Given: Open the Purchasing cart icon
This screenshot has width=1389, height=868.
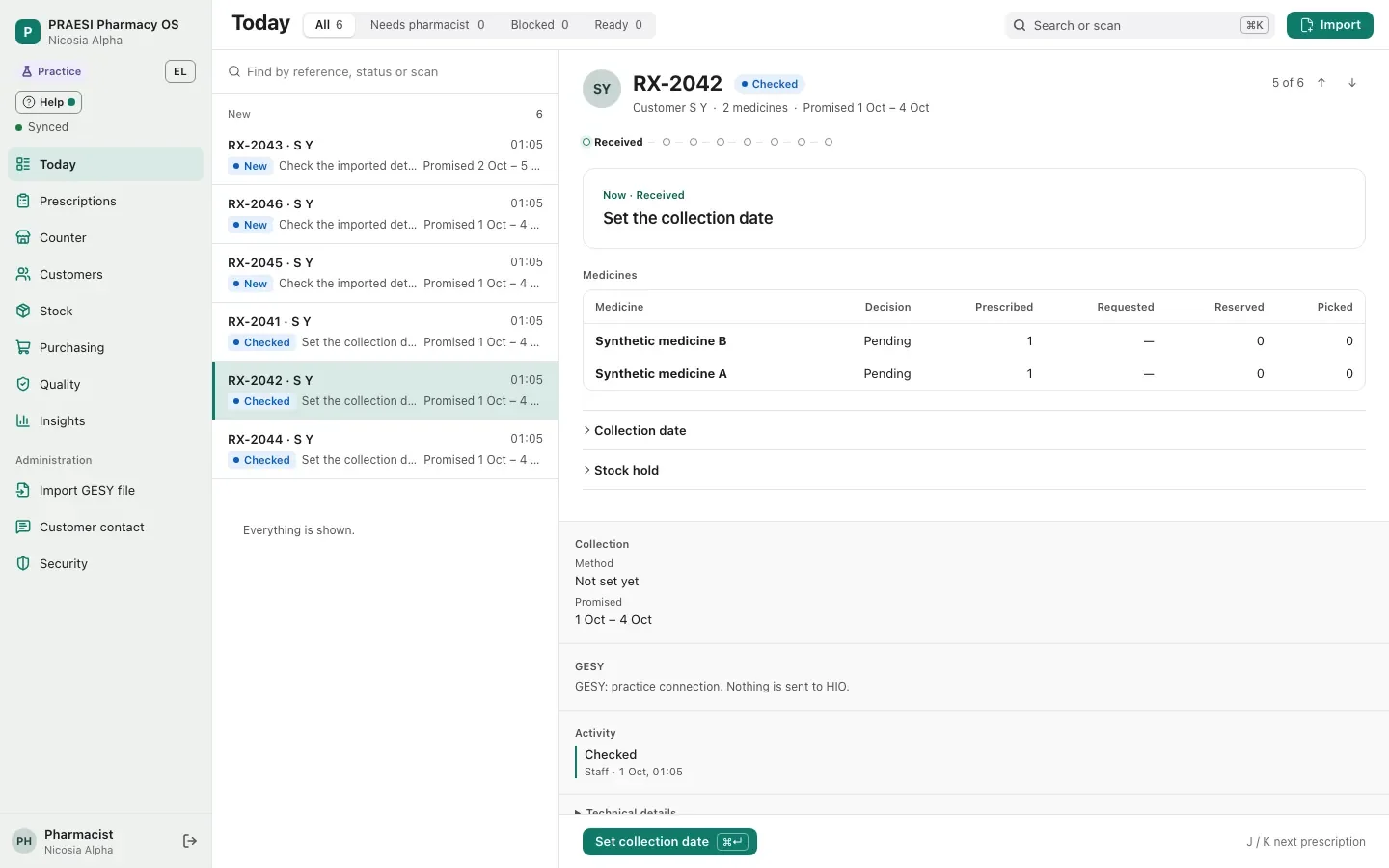Looking at the screenshot, I should point(23,348).
